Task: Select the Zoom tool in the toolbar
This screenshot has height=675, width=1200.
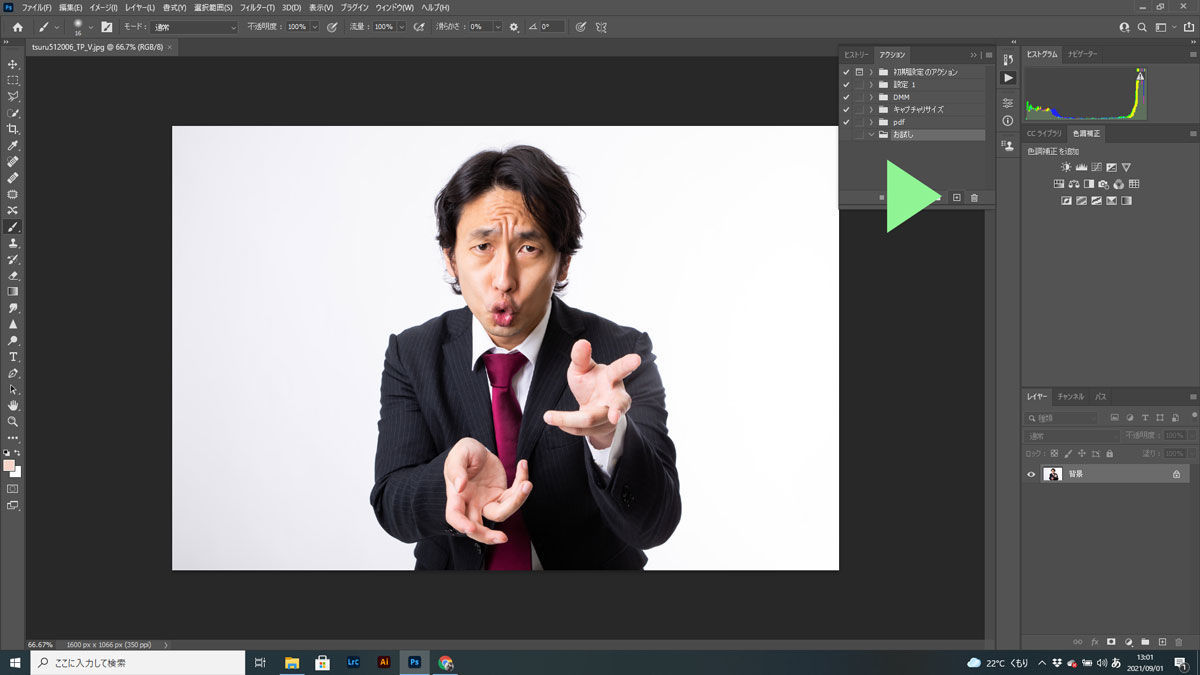Action: pos(13,421)
